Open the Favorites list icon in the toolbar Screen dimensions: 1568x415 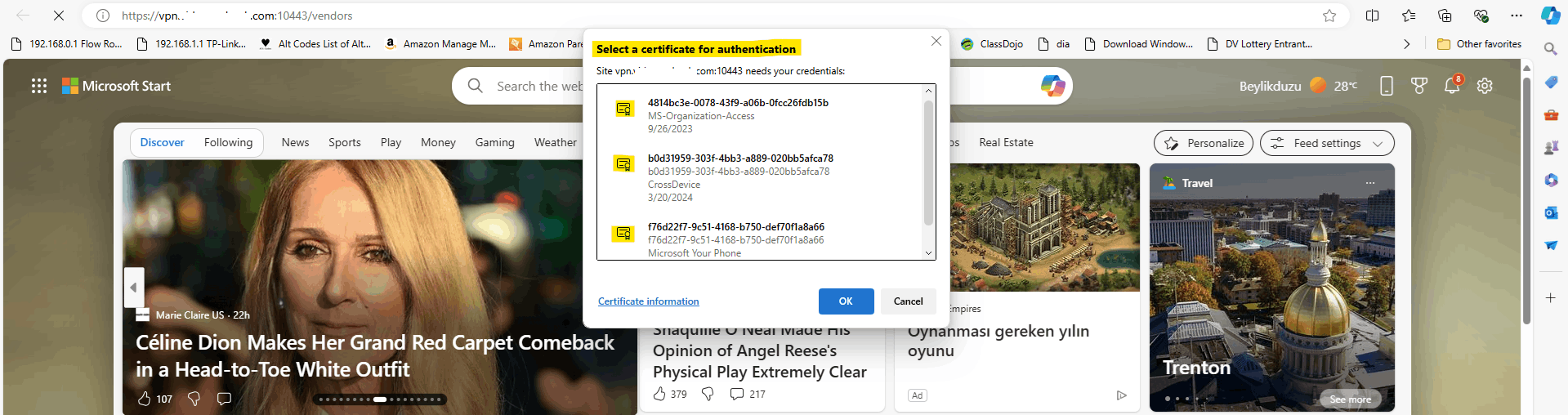click(1409, 16)
